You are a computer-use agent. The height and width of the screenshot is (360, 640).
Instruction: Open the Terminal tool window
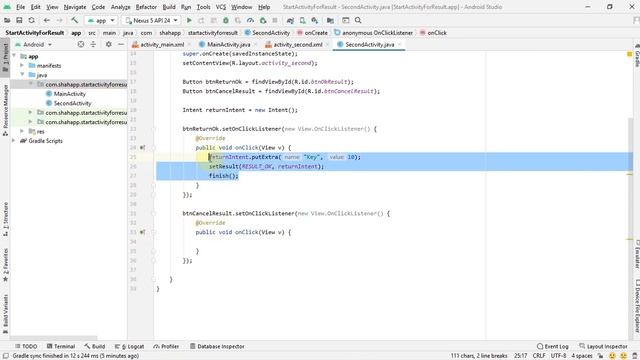click(61, 346)
